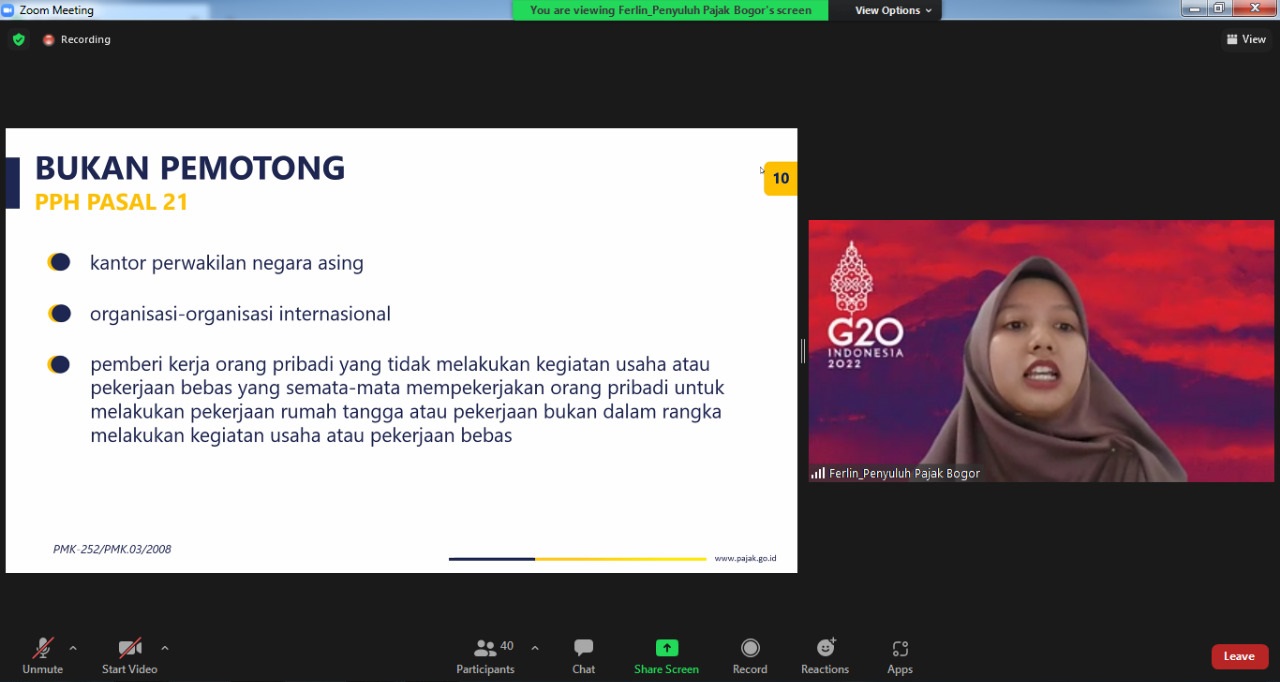The height and width of the screenshot is (682, 1280).
Task: Select Ferlin's speaker video thumbnail
Action: [x=1041, y=351]
